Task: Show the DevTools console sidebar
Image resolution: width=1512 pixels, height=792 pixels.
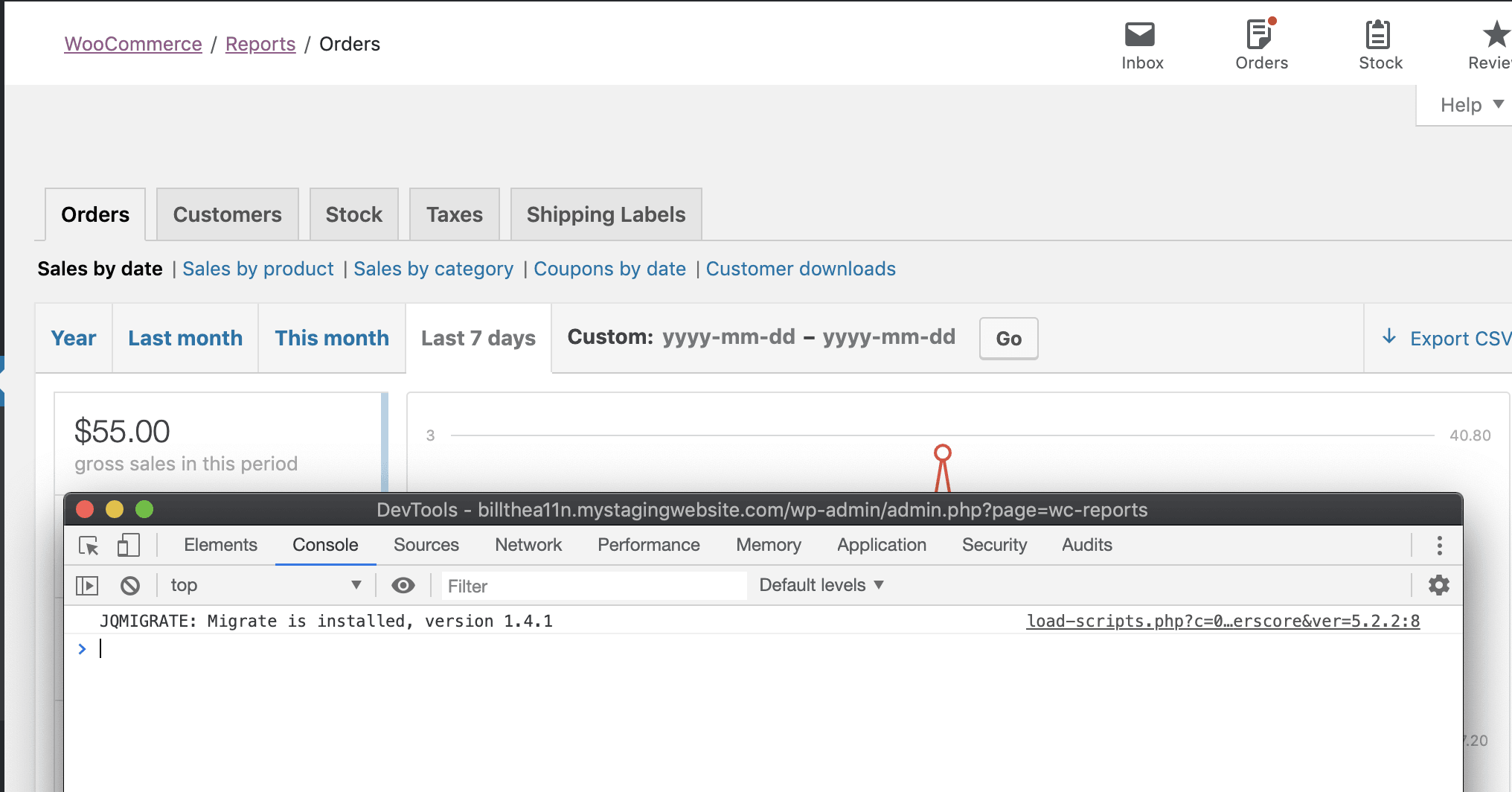Action: coord(87,586)
